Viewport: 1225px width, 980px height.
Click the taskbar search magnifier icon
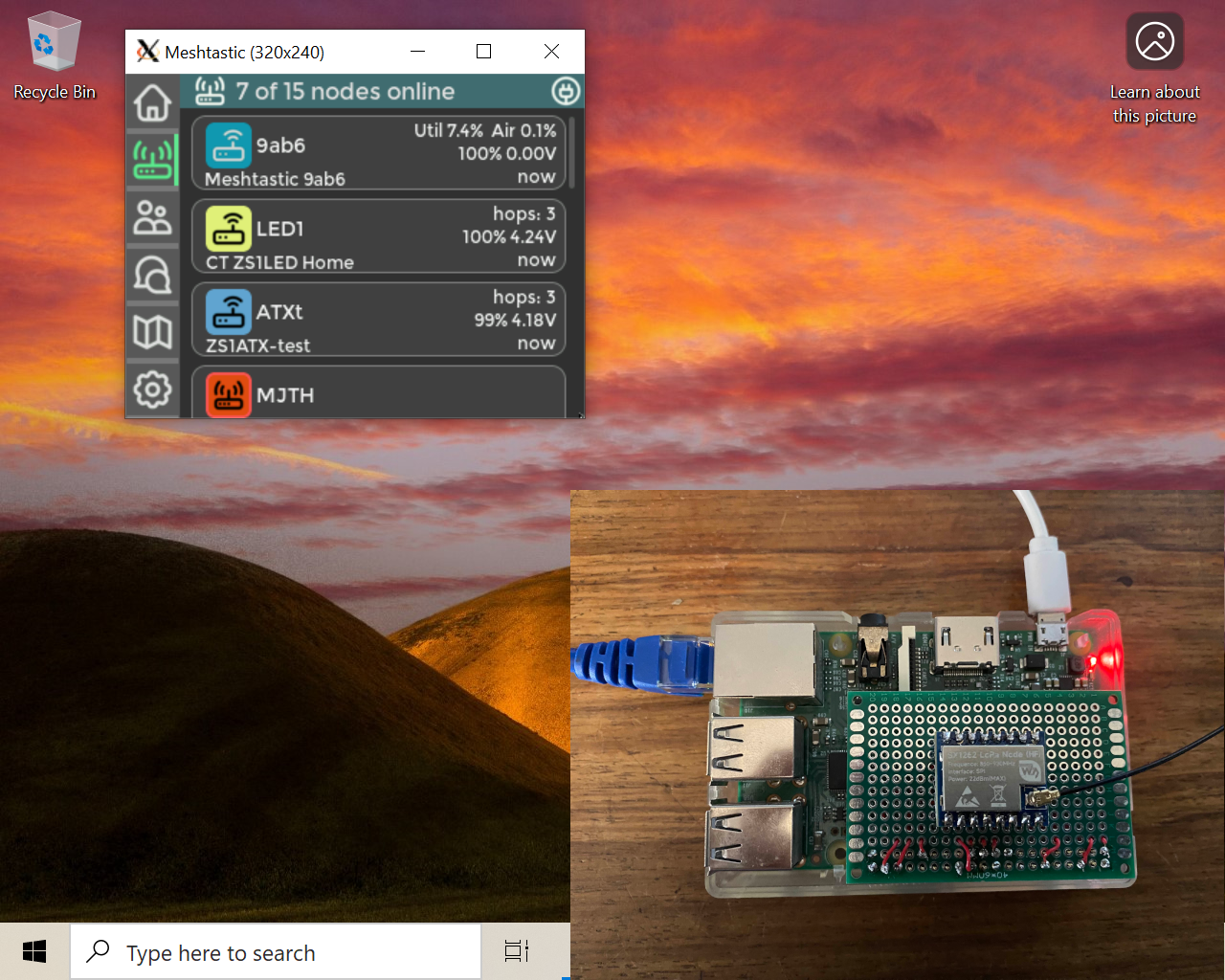[x=98, y=951]
